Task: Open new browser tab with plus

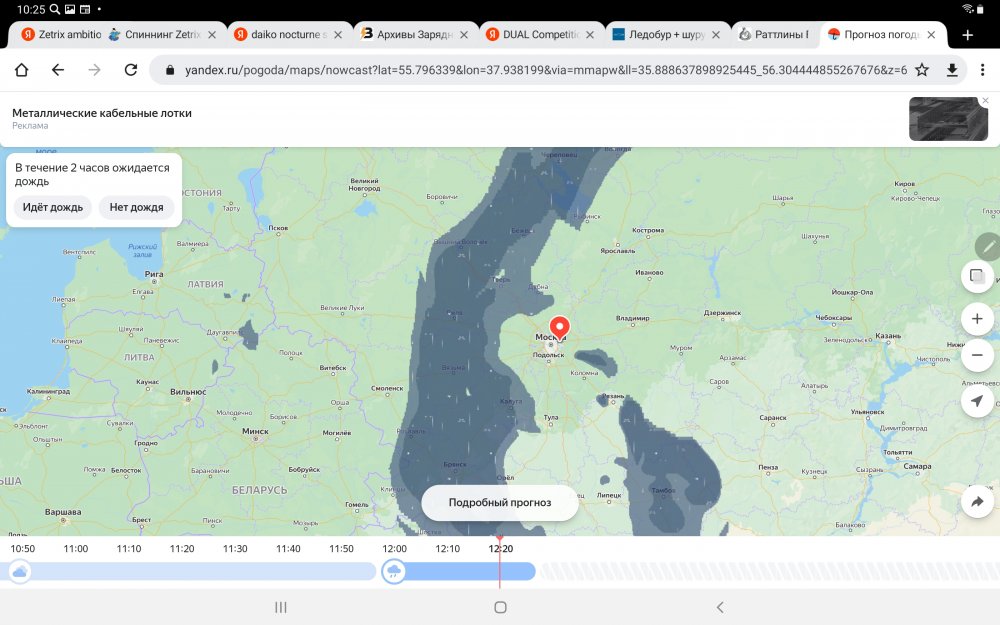Action: click(x=967, y=34)
